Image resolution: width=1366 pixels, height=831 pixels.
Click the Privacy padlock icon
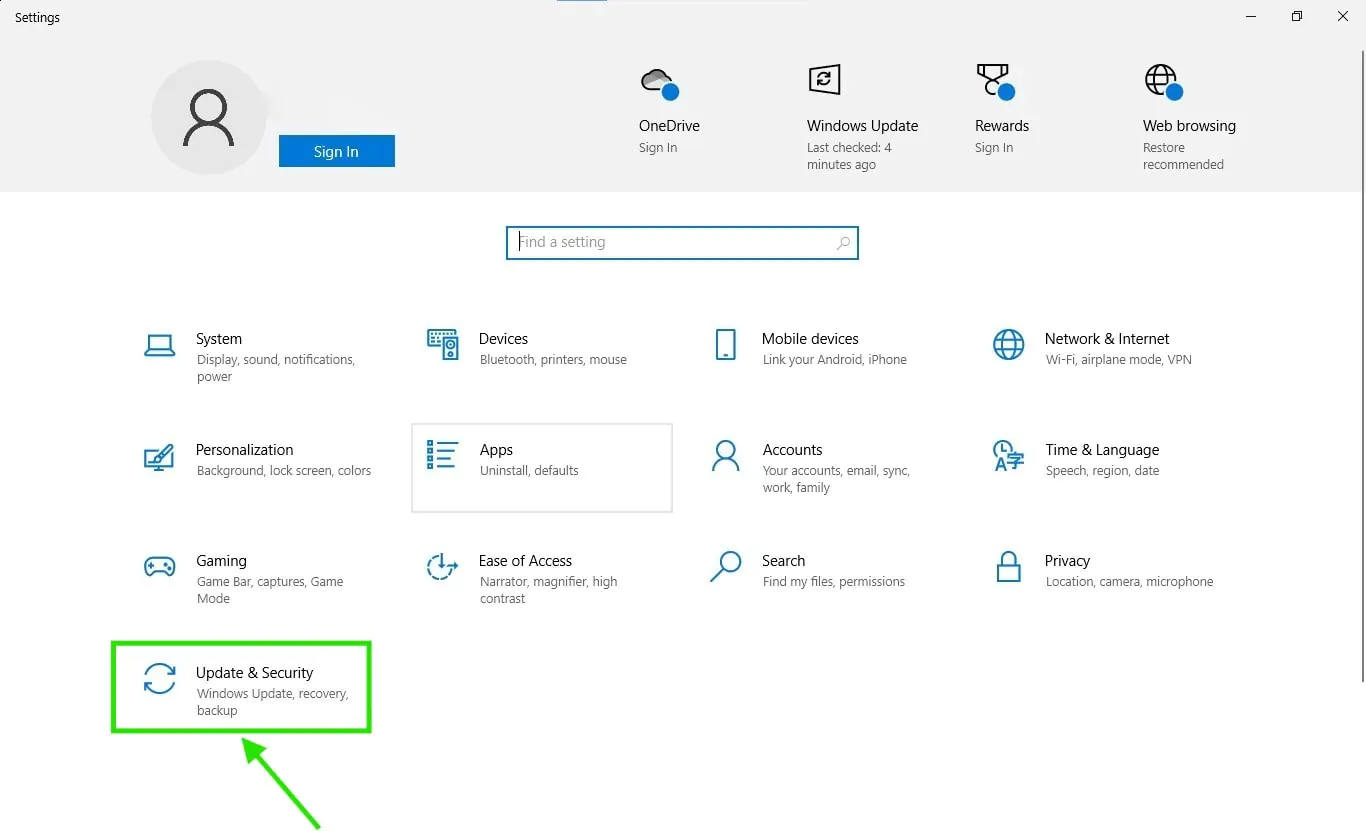1008,567
